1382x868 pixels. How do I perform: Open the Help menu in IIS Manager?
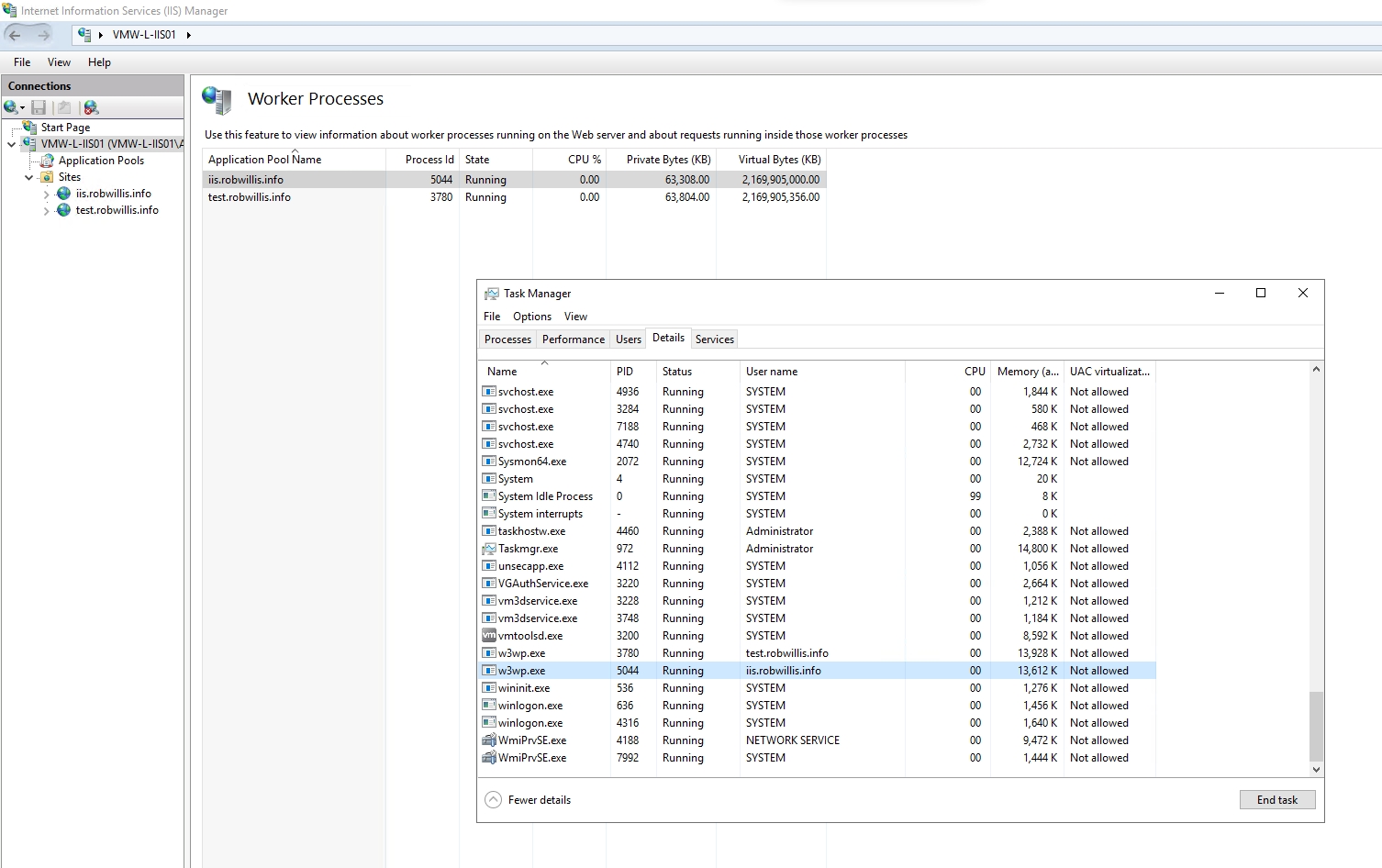[99, 62]
